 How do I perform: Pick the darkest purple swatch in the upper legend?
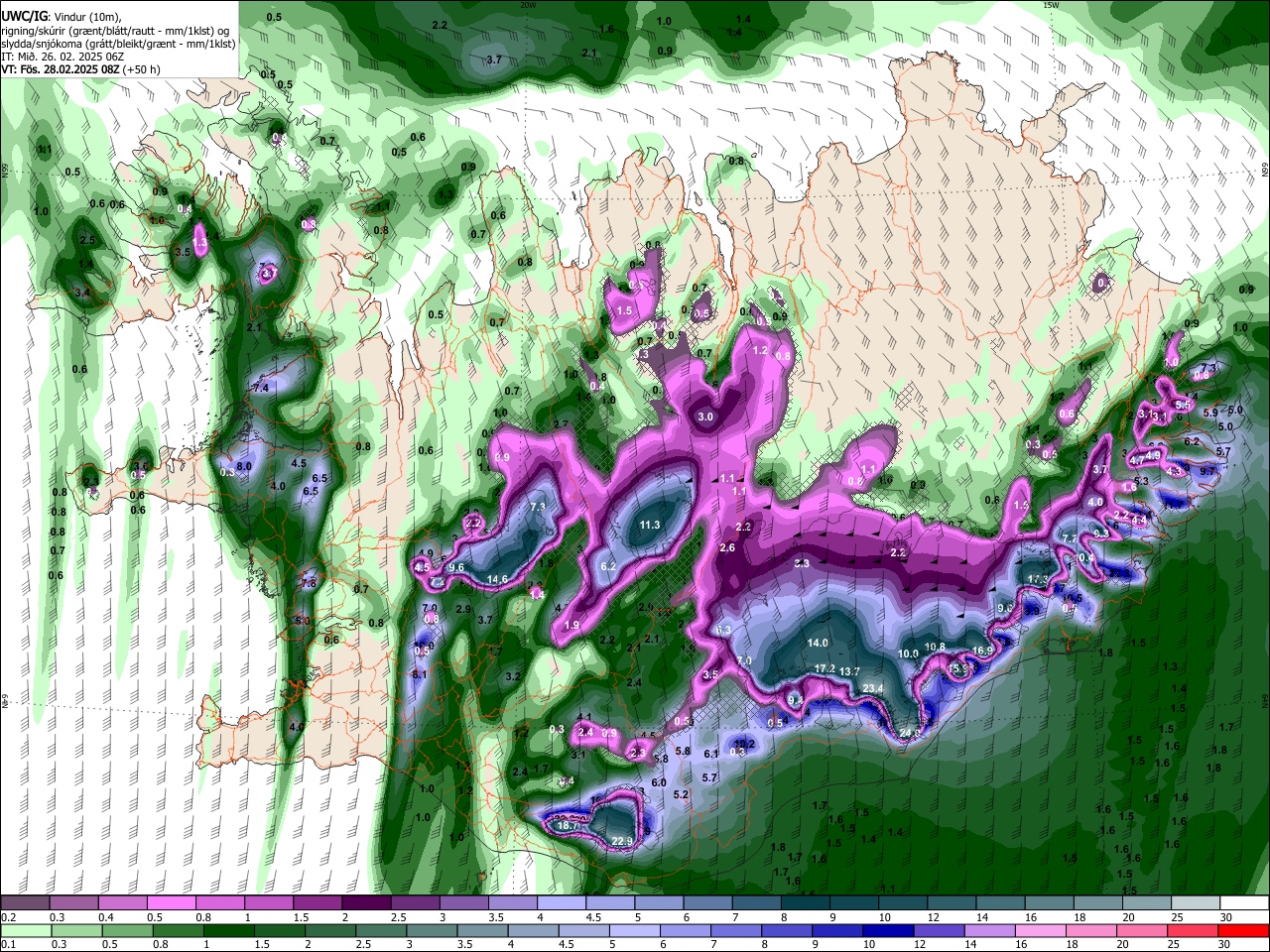(x=365, y=903)
